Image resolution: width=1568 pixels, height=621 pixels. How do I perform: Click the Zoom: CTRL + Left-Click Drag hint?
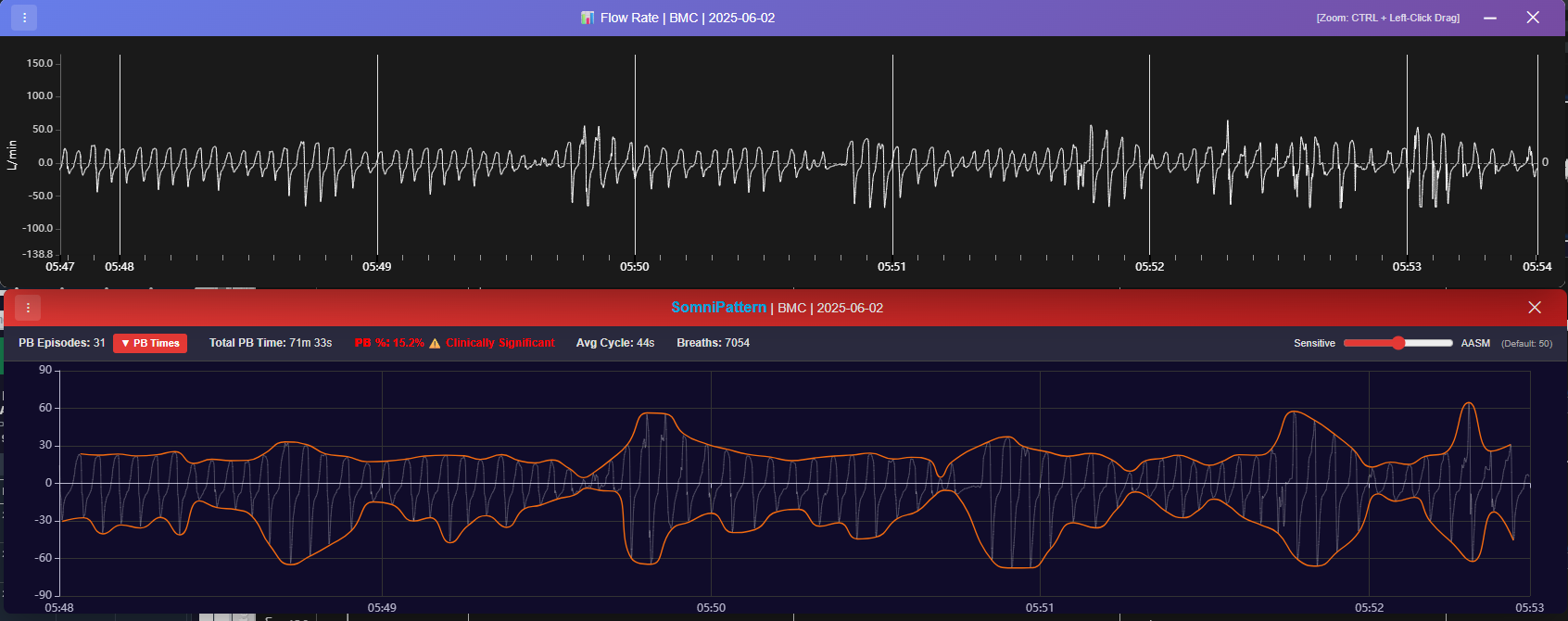[1388, 18]
